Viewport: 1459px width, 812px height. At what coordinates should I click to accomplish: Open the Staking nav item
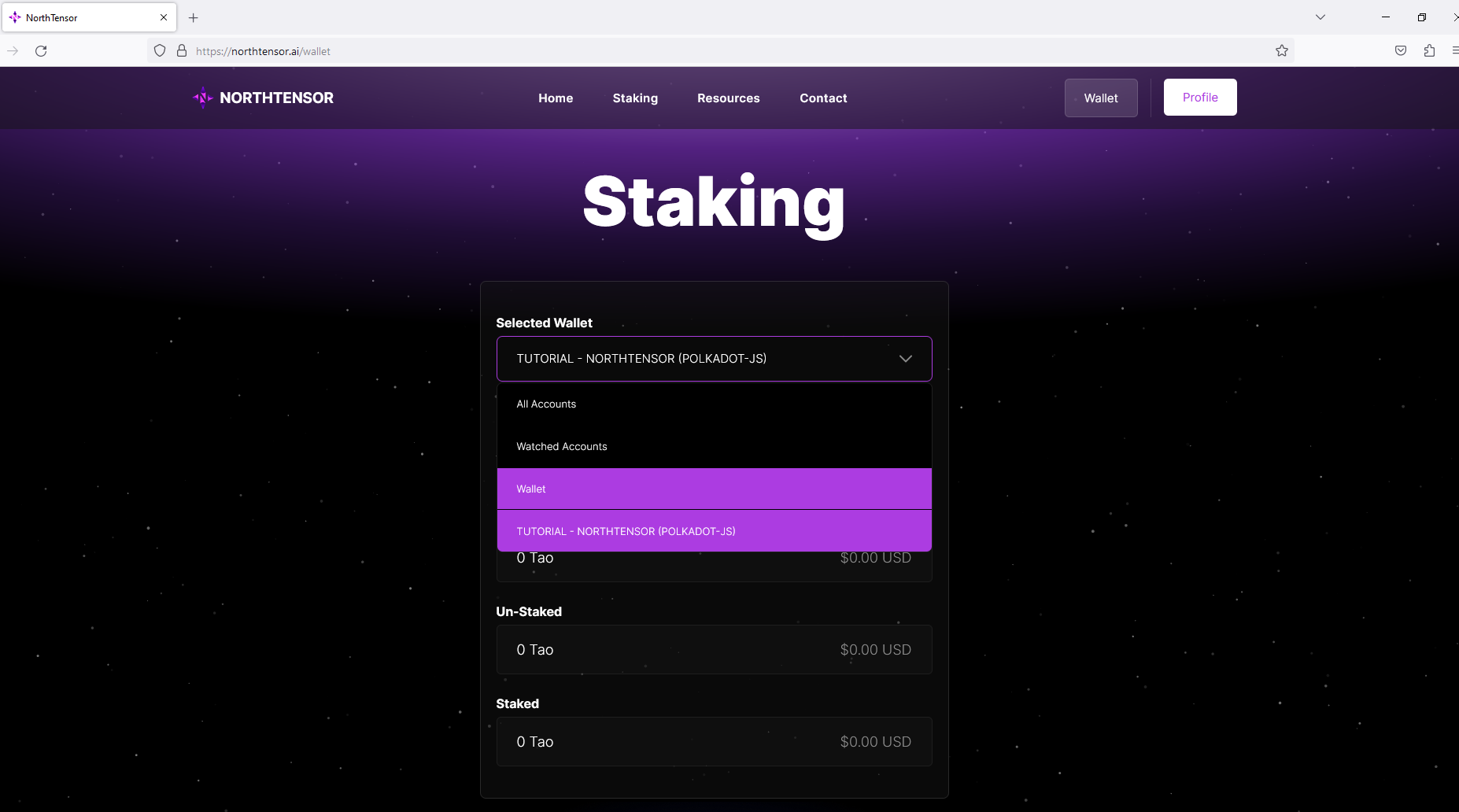coord(635,98)
